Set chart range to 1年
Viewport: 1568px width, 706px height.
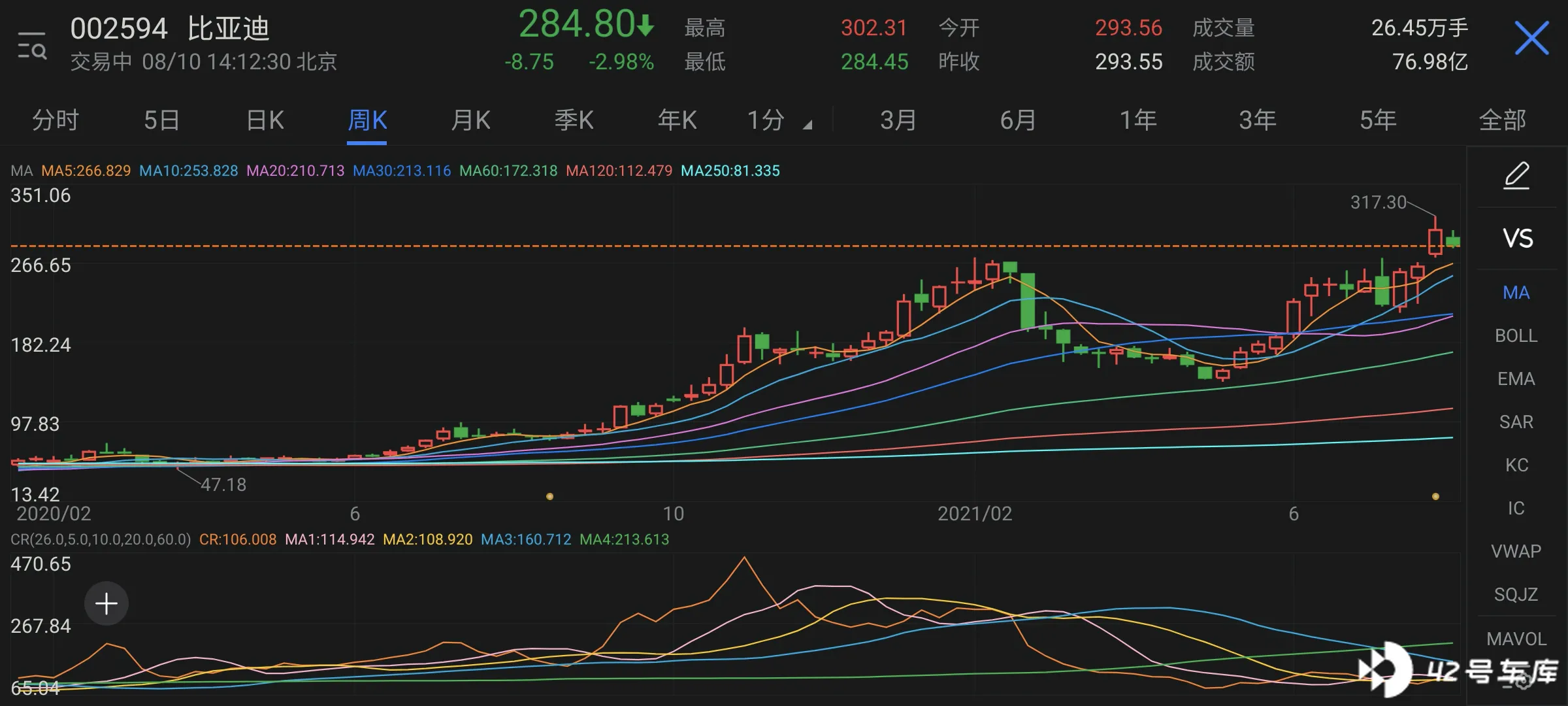[1138, 120]
